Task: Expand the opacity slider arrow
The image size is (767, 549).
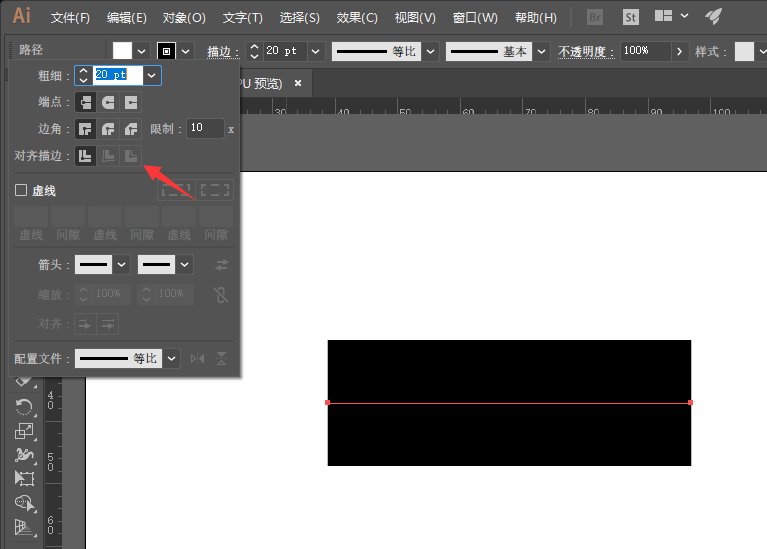Action: click(x=679, y=51)
